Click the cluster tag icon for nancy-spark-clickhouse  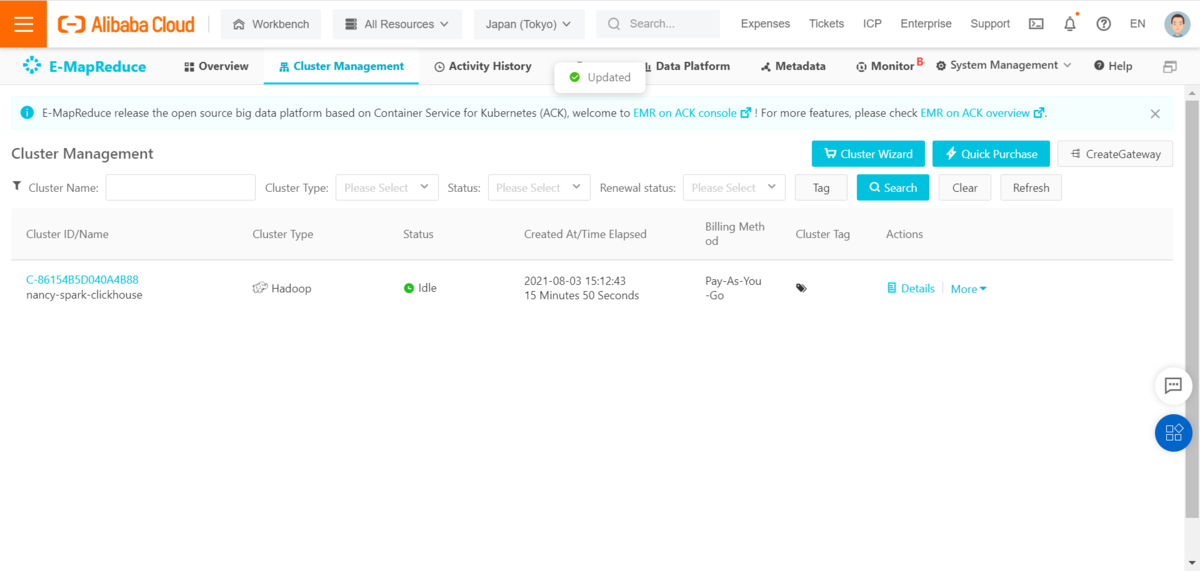click(x=801, y=288)
